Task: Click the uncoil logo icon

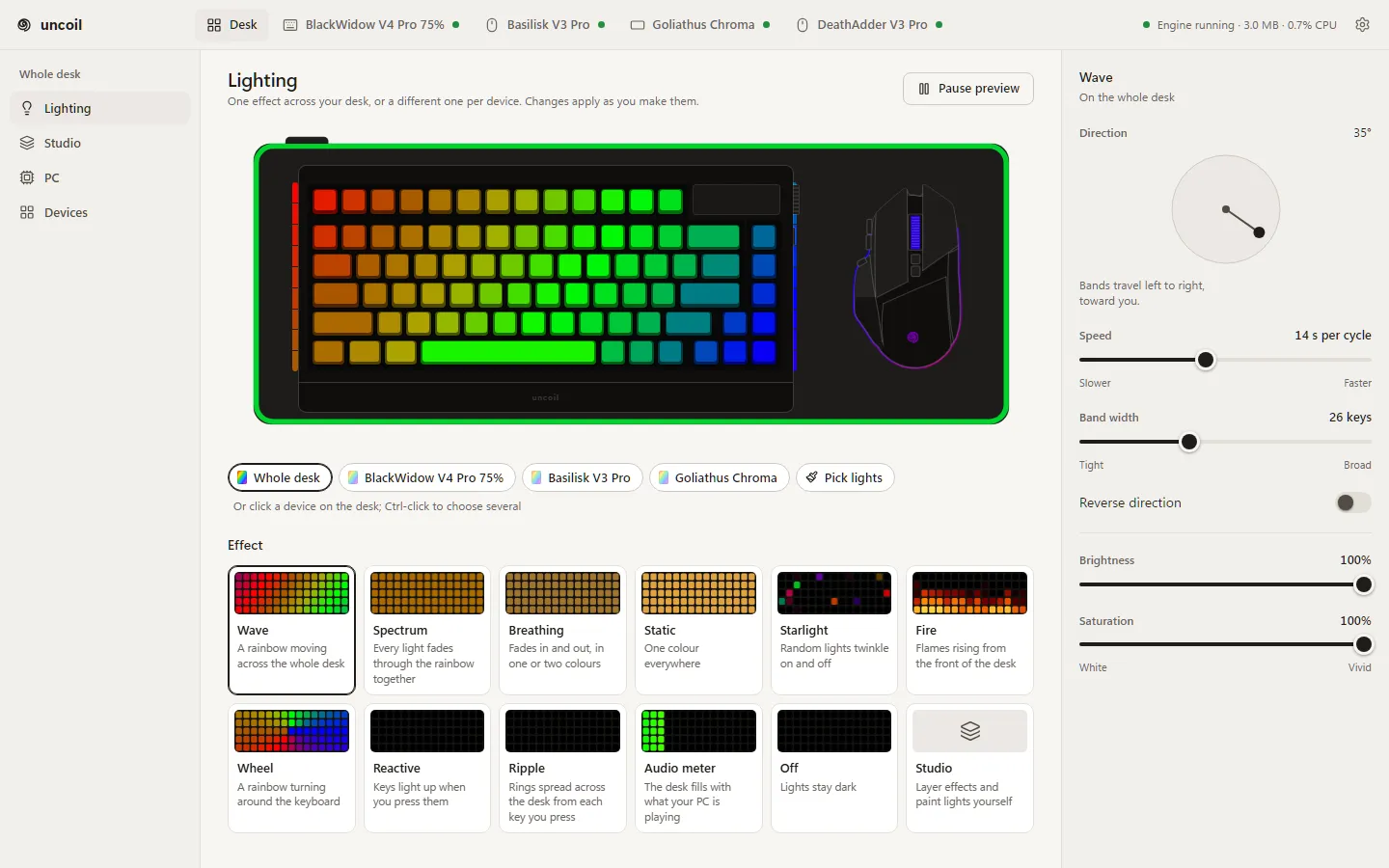Action: click(24, 25)
